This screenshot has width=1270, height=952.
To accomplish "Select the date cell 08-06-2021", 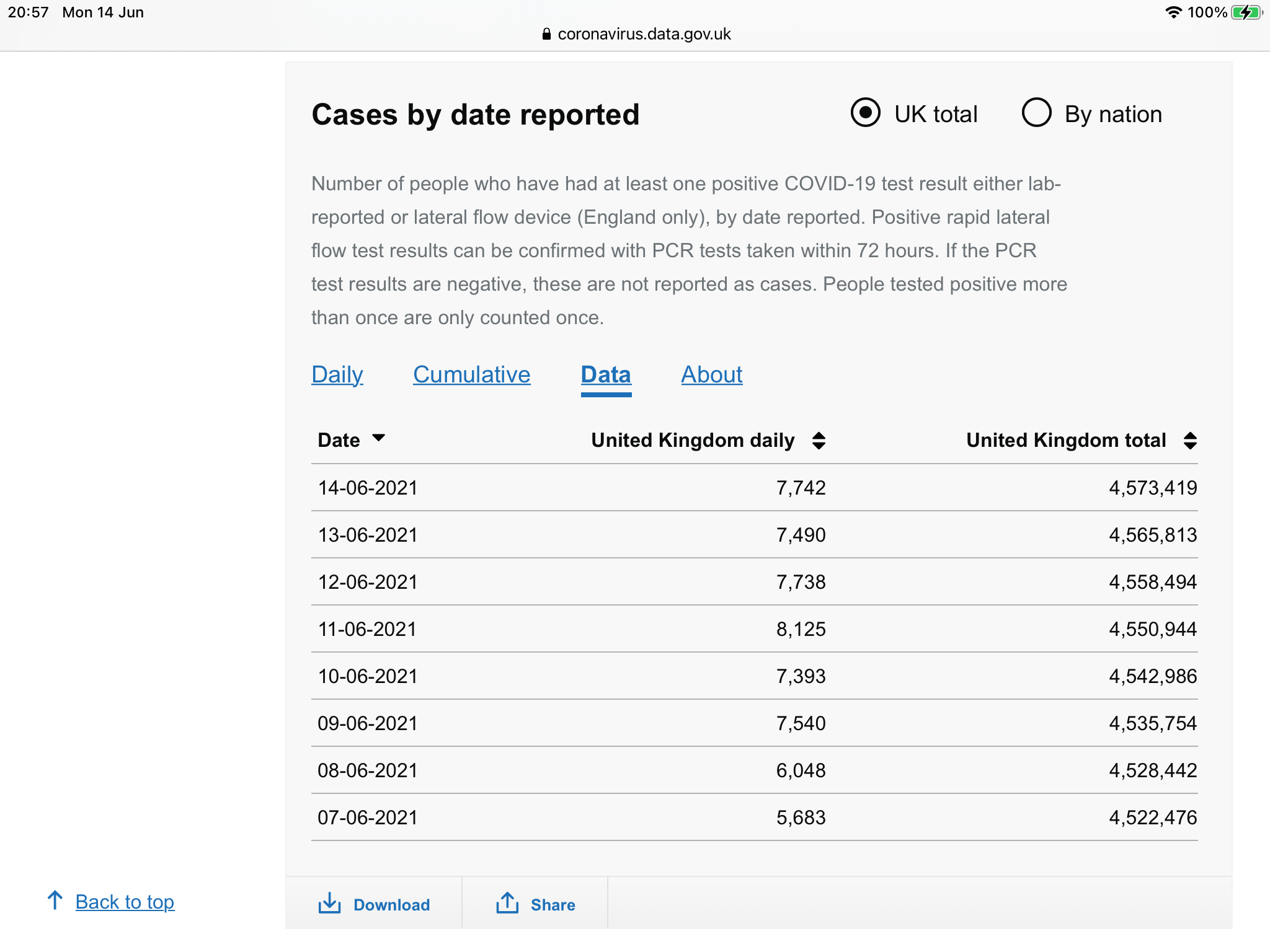I will [x=368, y=770].
